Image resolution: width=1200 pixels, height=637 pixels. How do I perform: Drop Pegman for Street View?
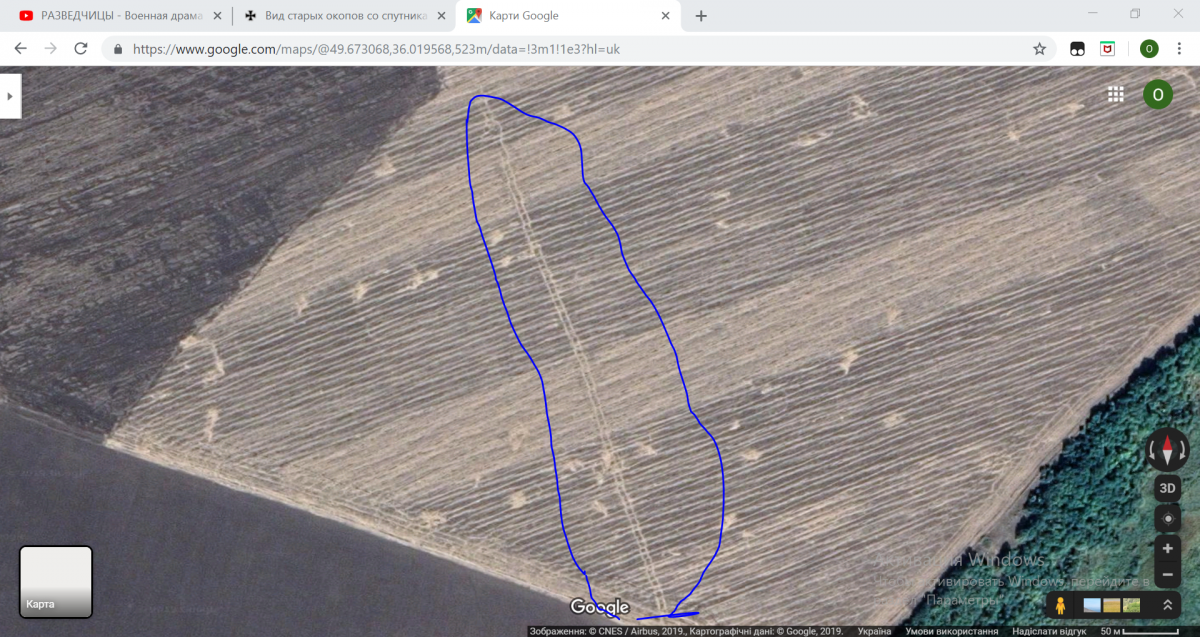click(x=1061, y=605)
